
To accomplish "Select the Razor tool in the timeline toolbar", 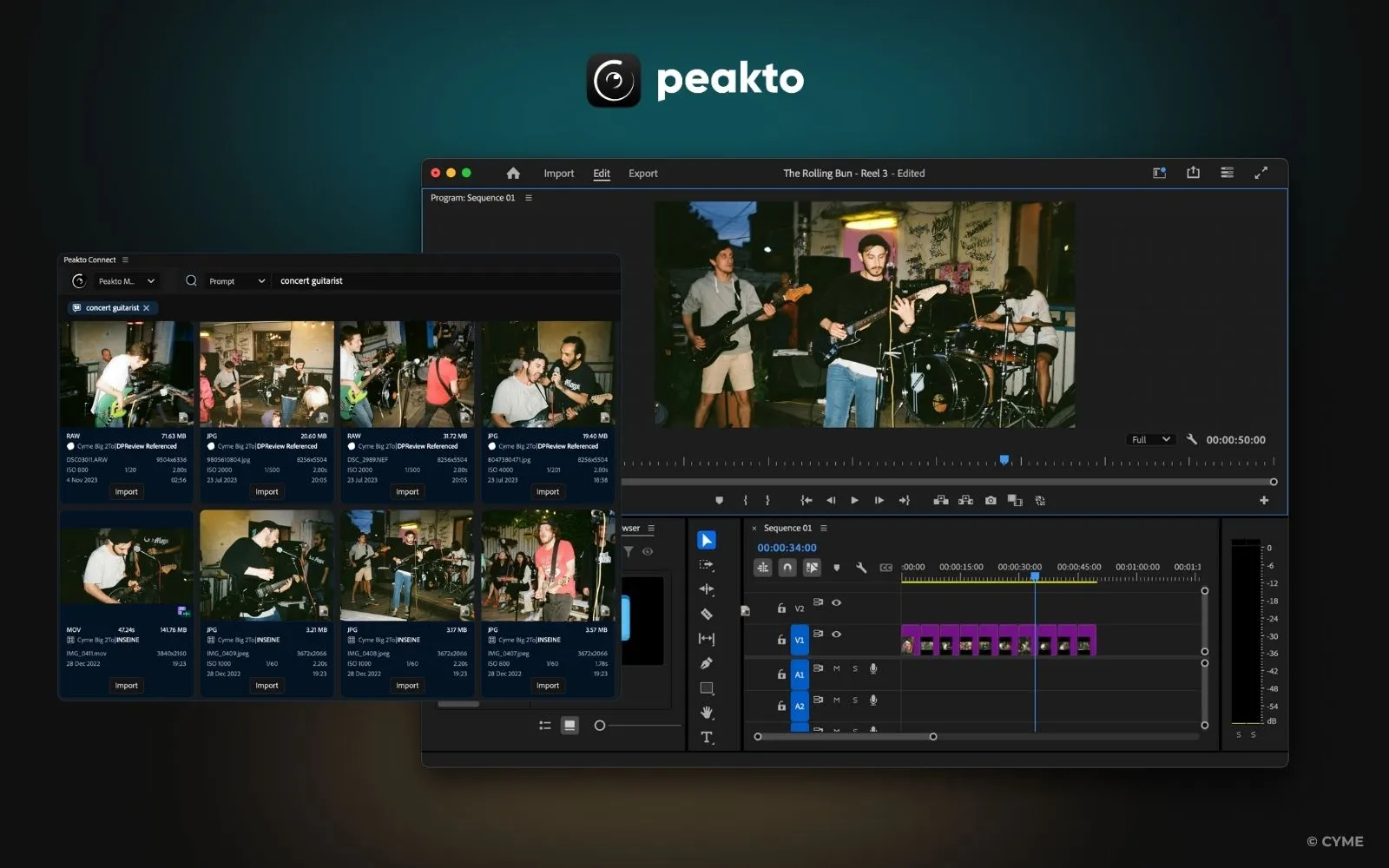I will (x=708, y=614).
